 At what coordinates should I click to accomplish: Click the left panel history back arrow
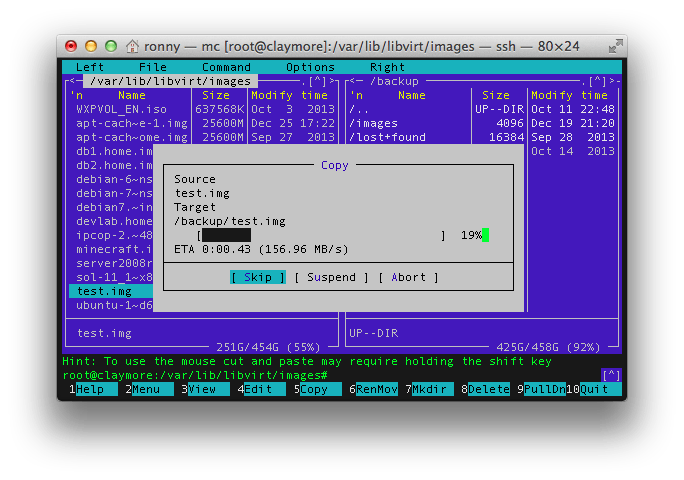coord(73,81)
